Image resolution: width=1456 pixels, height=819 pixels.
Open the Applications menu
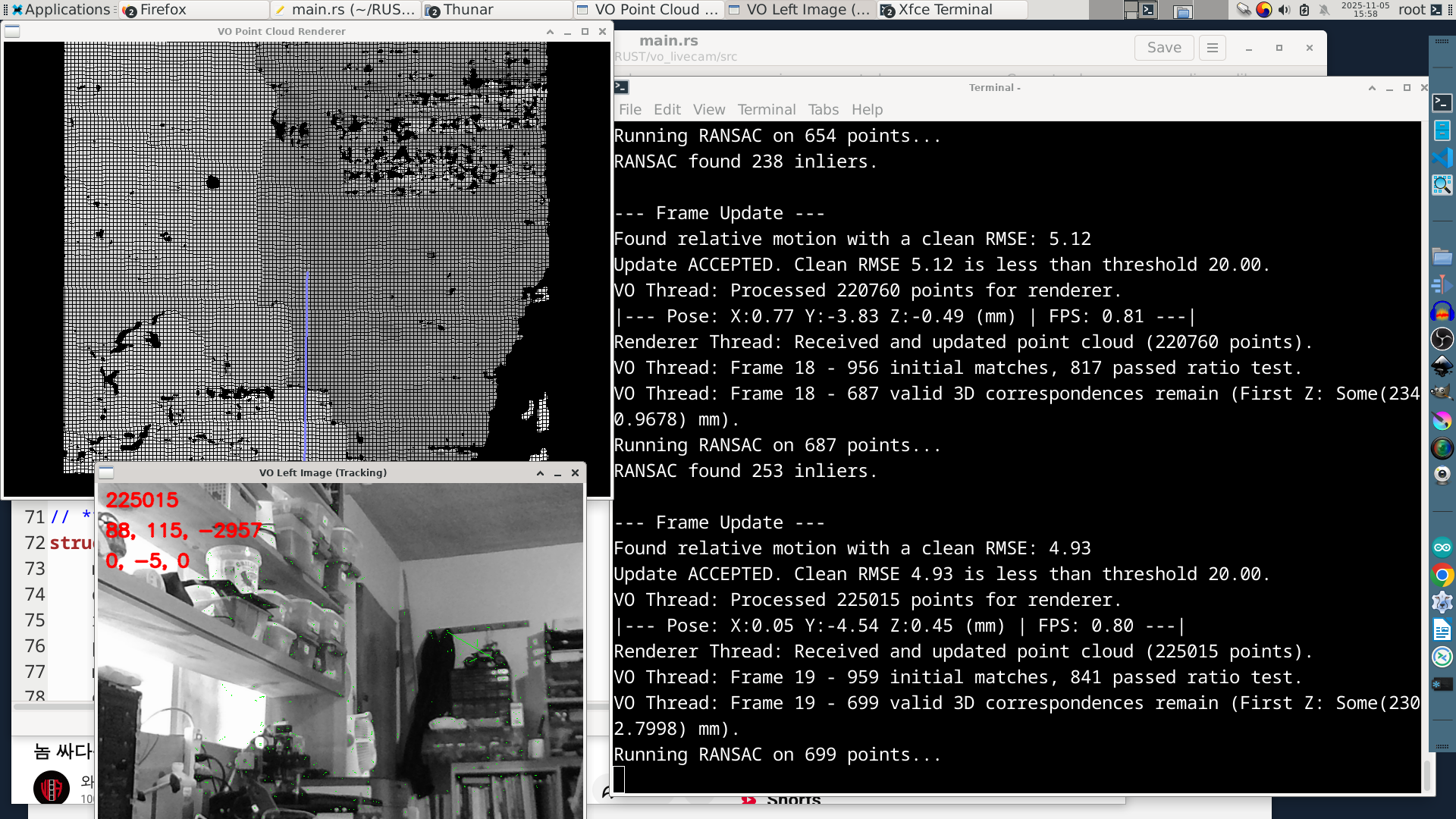(61, 10)
